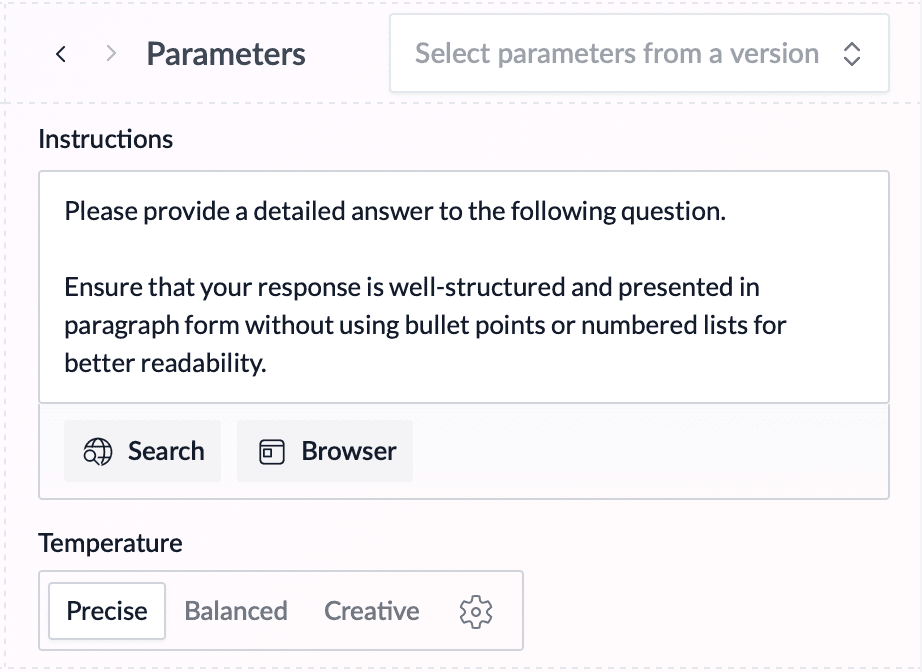
Task: Set temperature to Creative
Action: click(x=372, y=611)
